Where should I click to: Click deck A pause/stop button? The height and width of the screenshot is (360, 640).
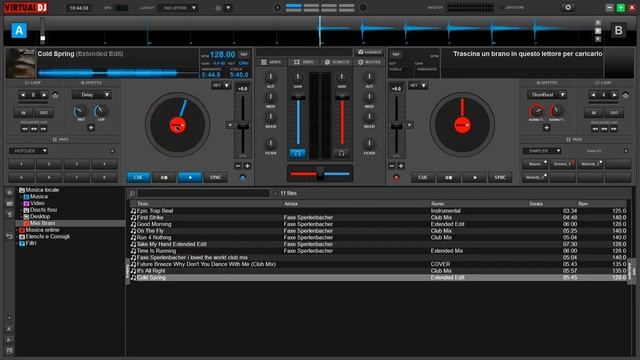tap(164, 178)
